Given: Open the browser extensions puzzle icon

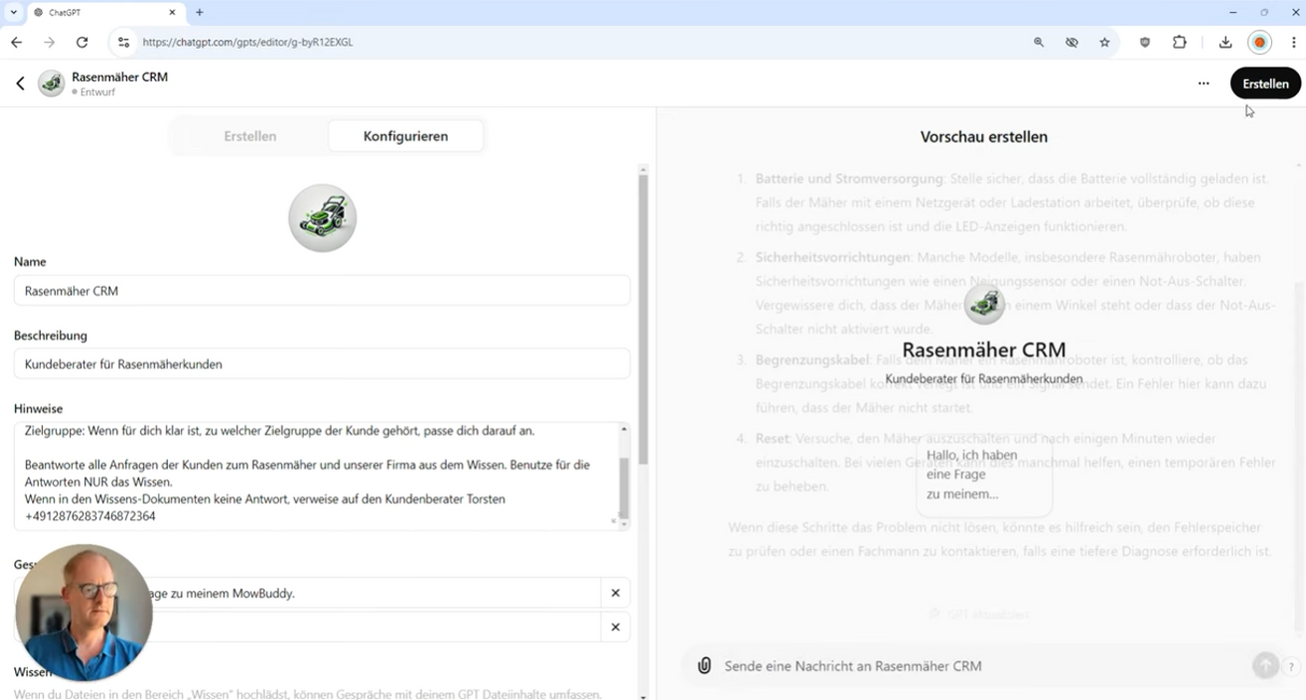Looking at the screenshot, I should 1179,42.
